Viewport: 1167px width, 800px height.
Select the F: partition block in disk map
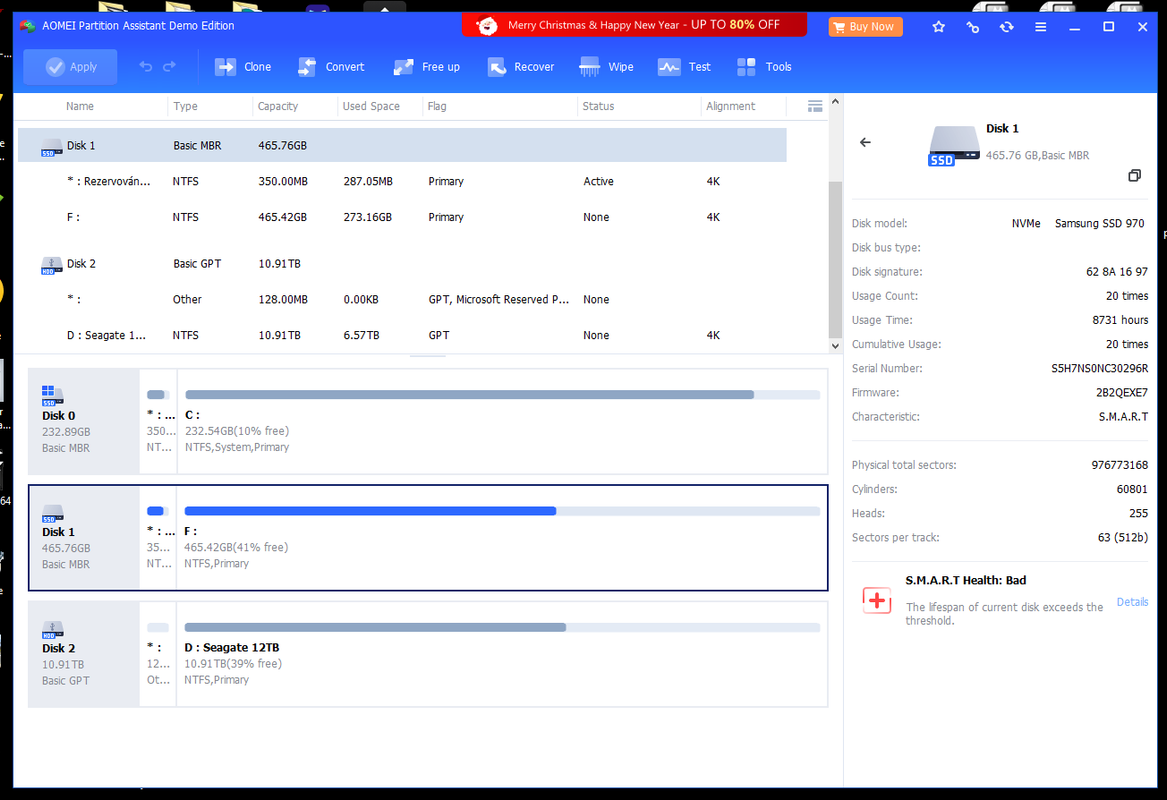502,537
